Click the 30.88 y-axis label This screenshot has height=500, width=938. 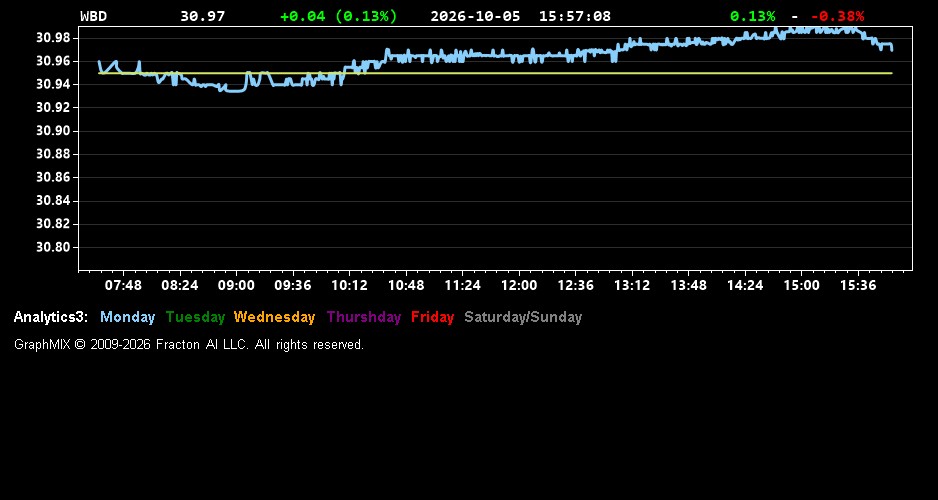click(53, 154)
